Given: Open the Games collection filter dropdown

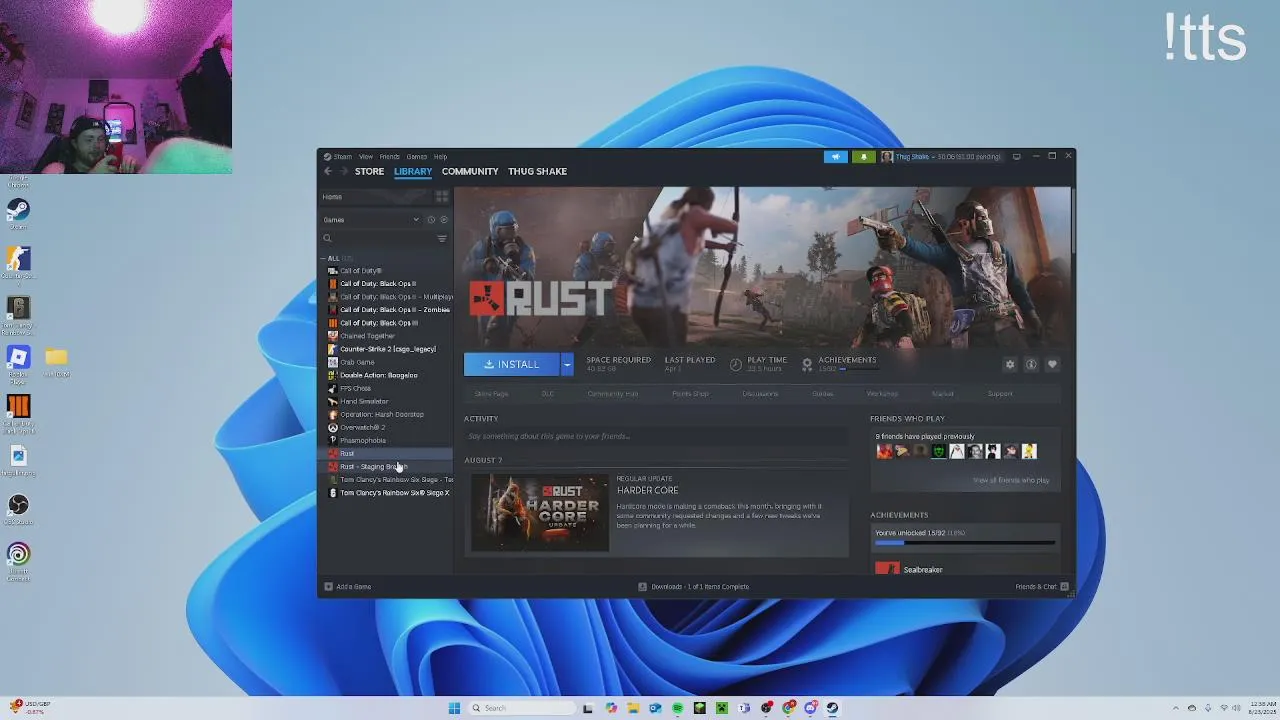Looking at the screenshot, I should tap(371, 220).
